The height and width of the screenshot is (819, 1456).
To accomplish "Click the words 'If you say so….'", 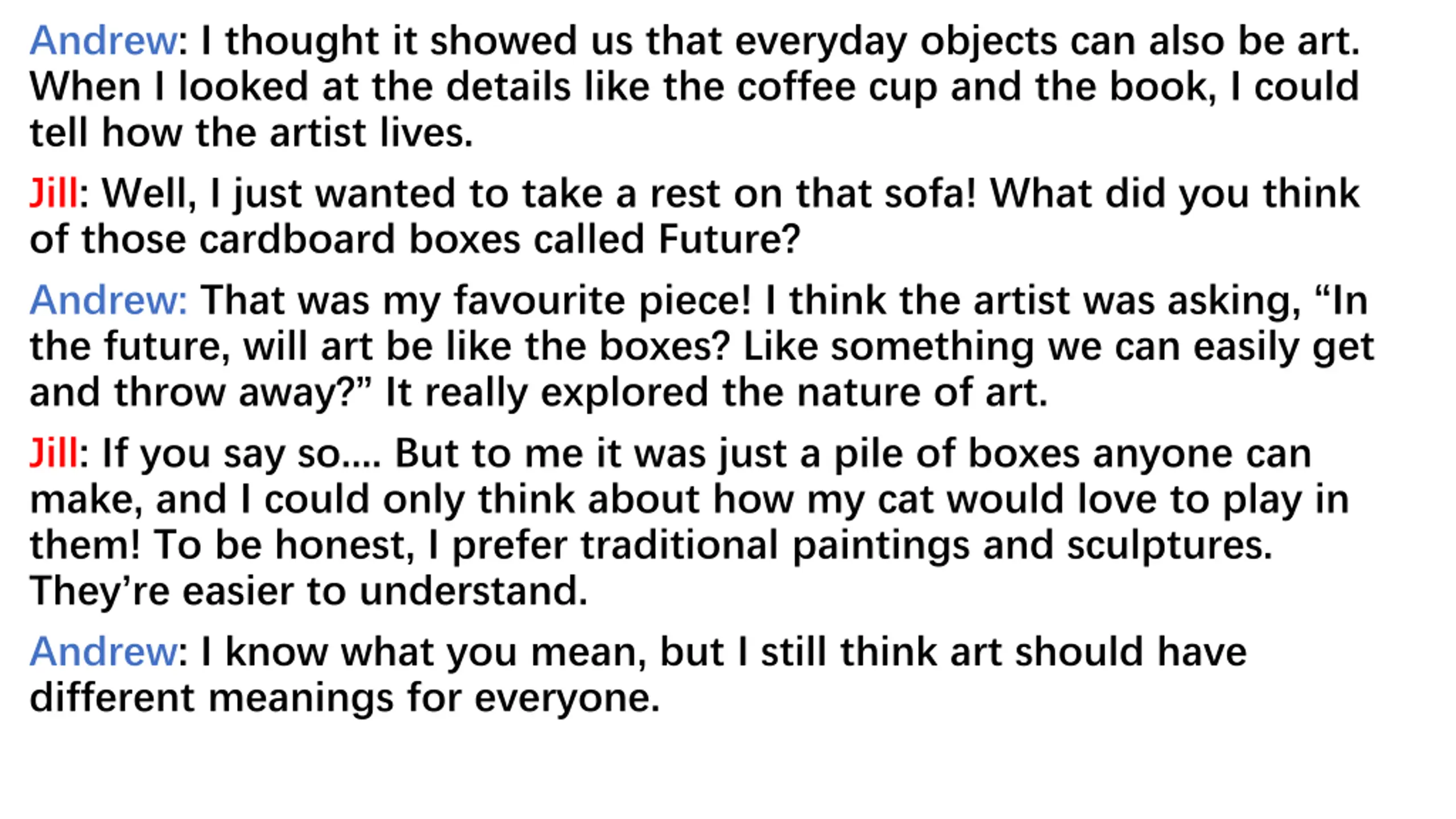I will coord(241,455).
